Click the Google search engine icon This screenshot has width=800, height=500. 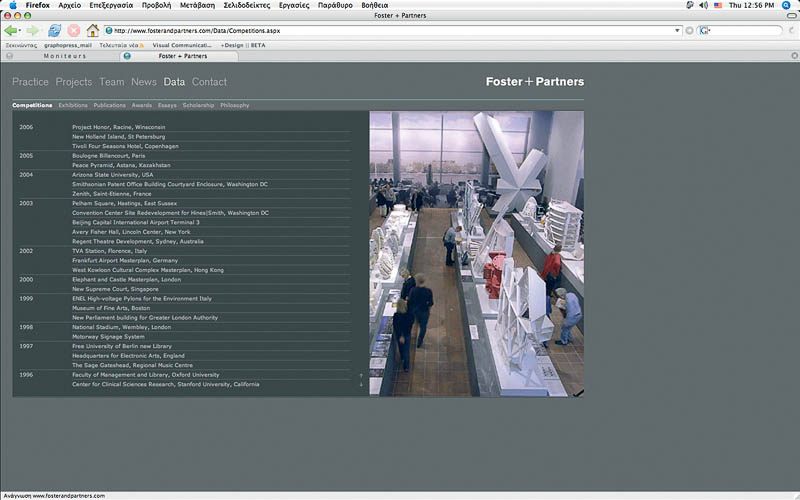(x=704, y=31)
